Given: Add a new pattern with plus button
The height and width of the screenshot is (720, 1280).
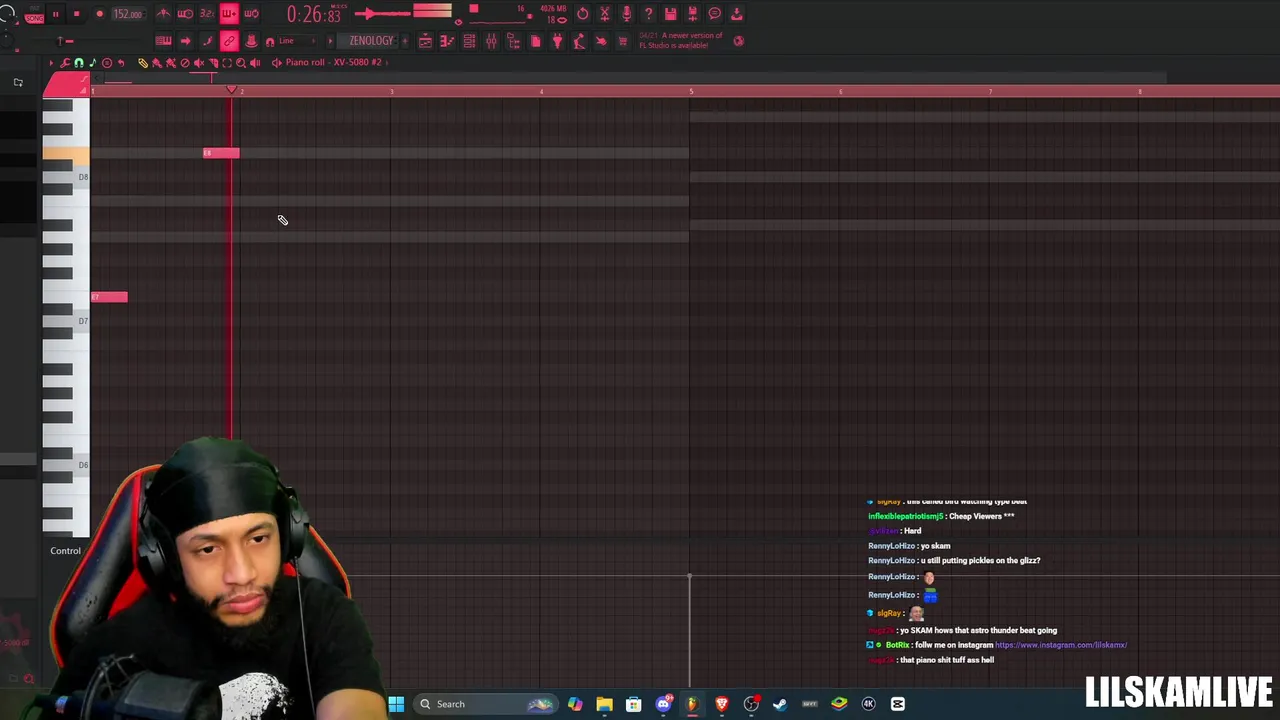Looking at the screenshot, I should [405, 41].
